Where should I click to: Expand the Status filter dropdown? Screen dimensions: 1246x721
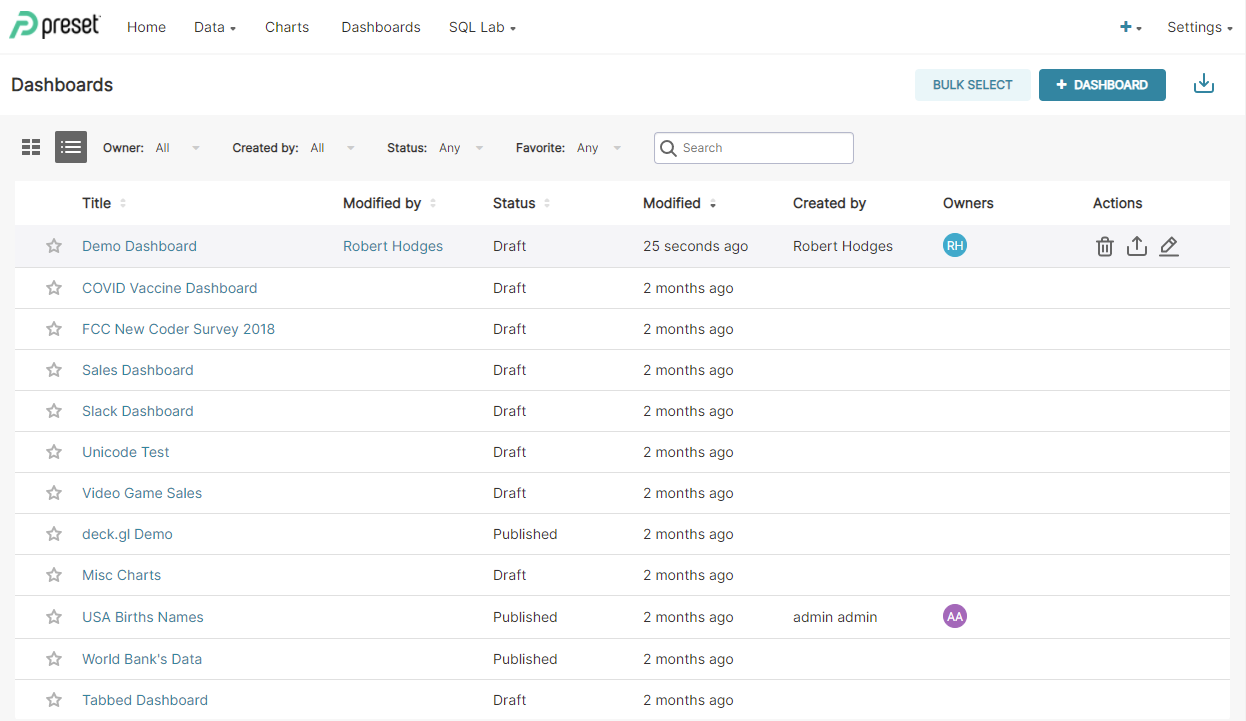(460, 147)
